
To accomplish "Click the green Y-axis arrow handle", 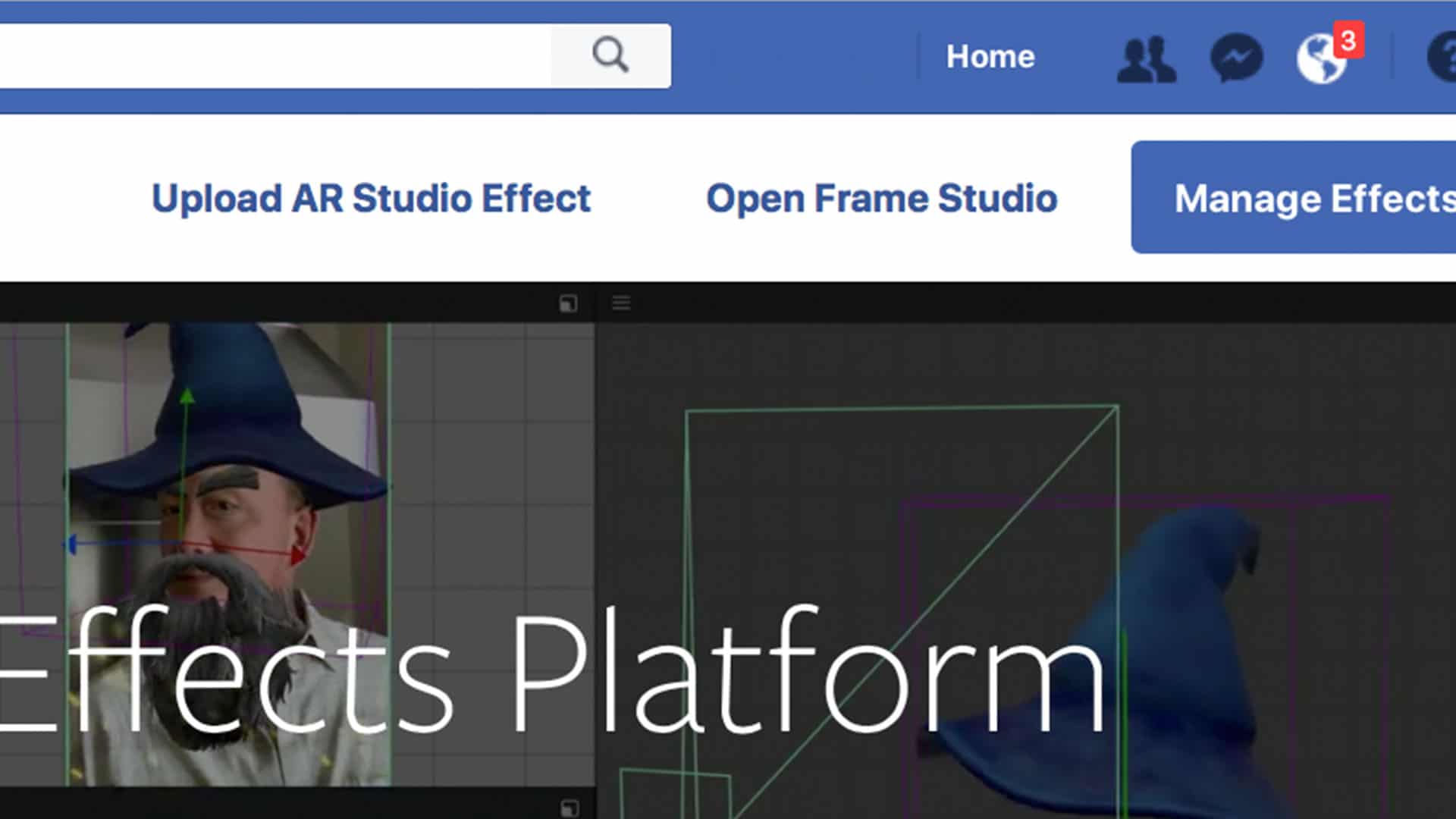I will (187, 397).
